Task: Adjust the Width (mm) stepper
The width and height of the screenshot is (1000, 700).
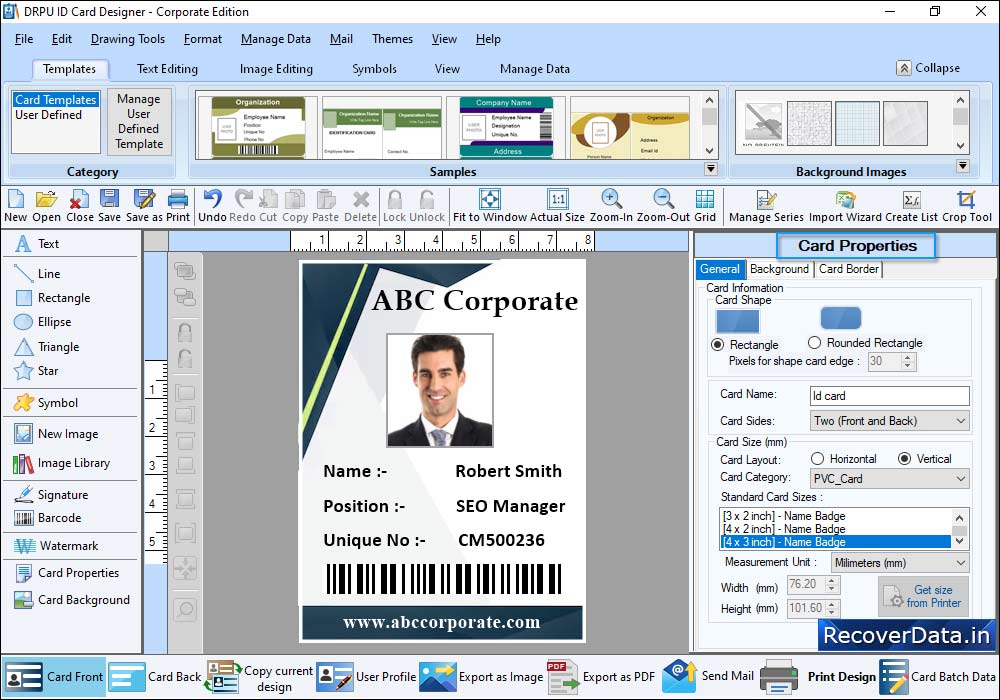Action: coord(831,584)
